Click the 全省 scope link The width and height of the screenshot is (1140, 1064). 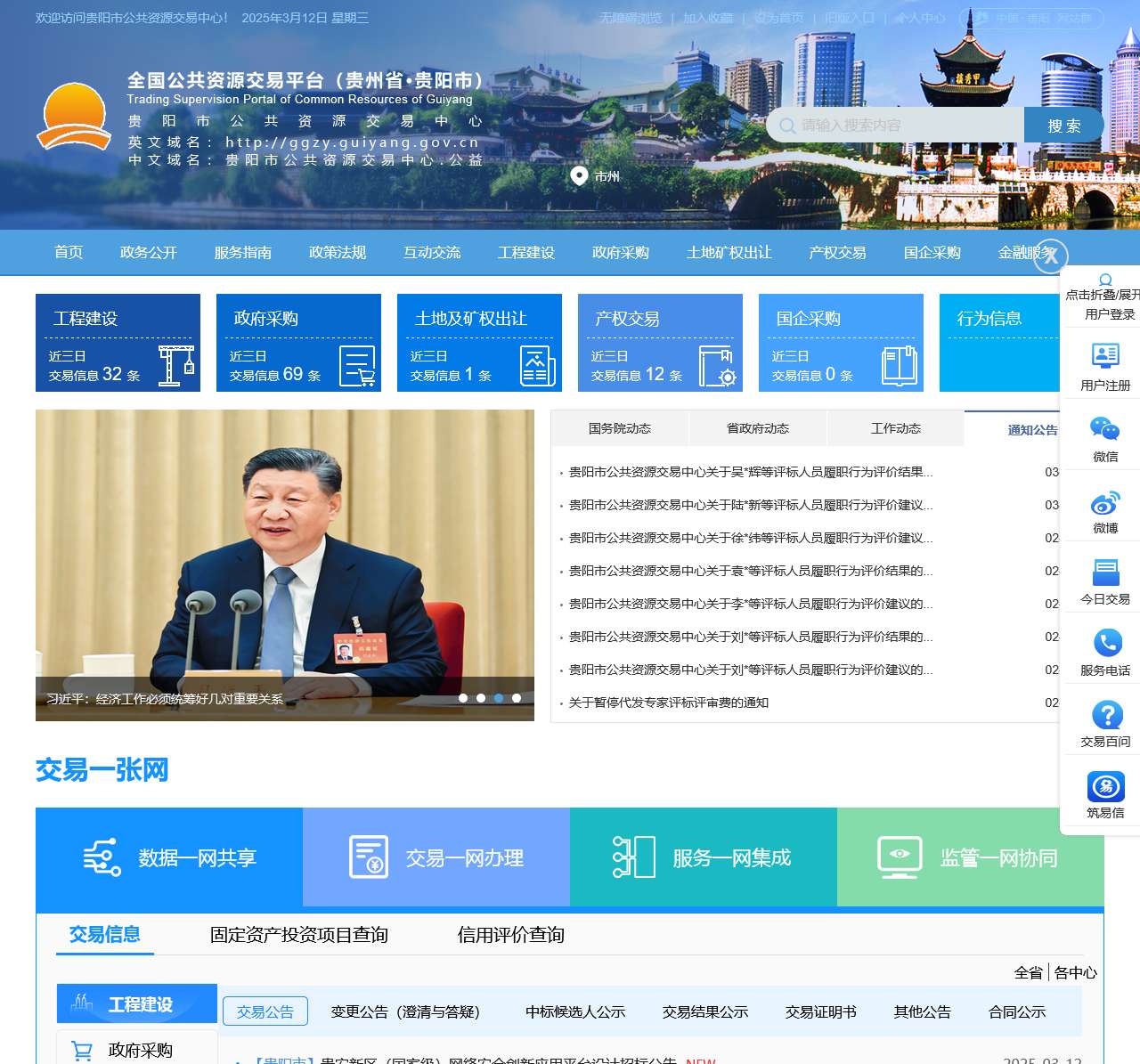click(1029, 972)
